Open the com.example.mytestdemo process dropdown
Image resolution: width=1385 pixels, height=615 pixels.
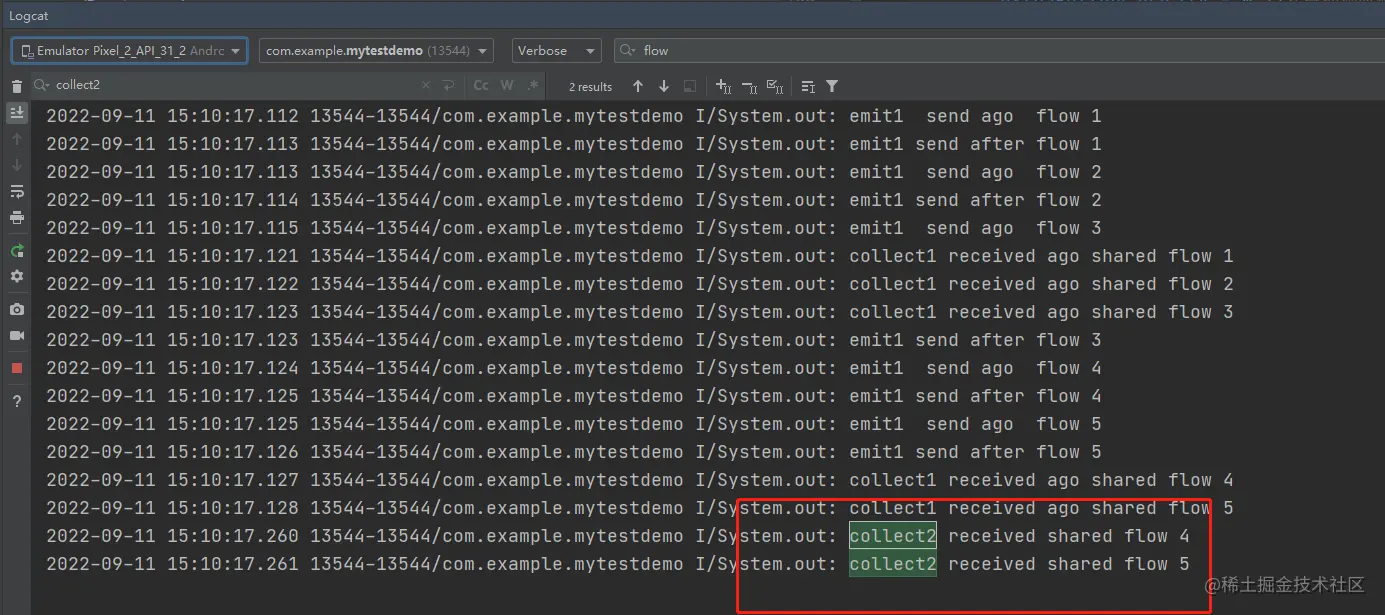[x=375, y=50]
